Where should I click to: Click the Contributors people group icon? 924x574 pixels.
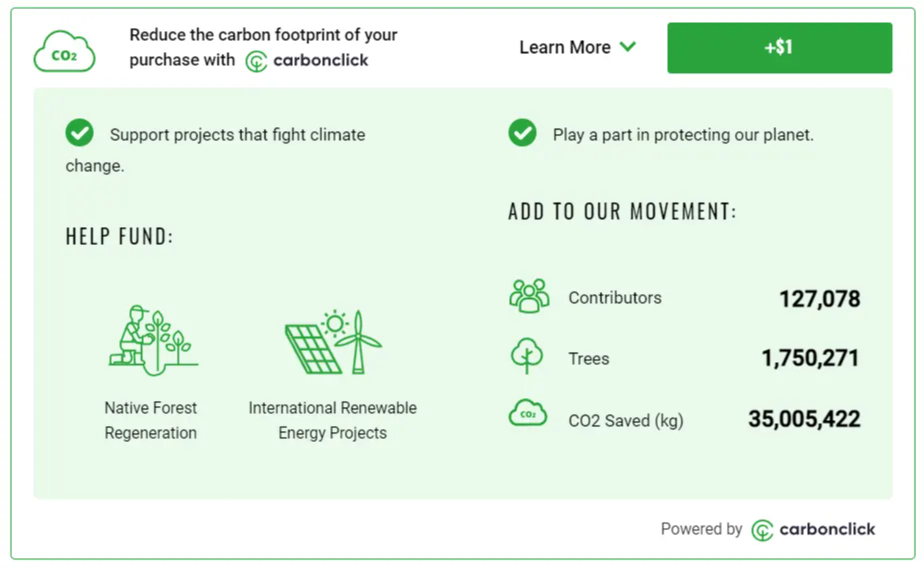pos(529,296)
